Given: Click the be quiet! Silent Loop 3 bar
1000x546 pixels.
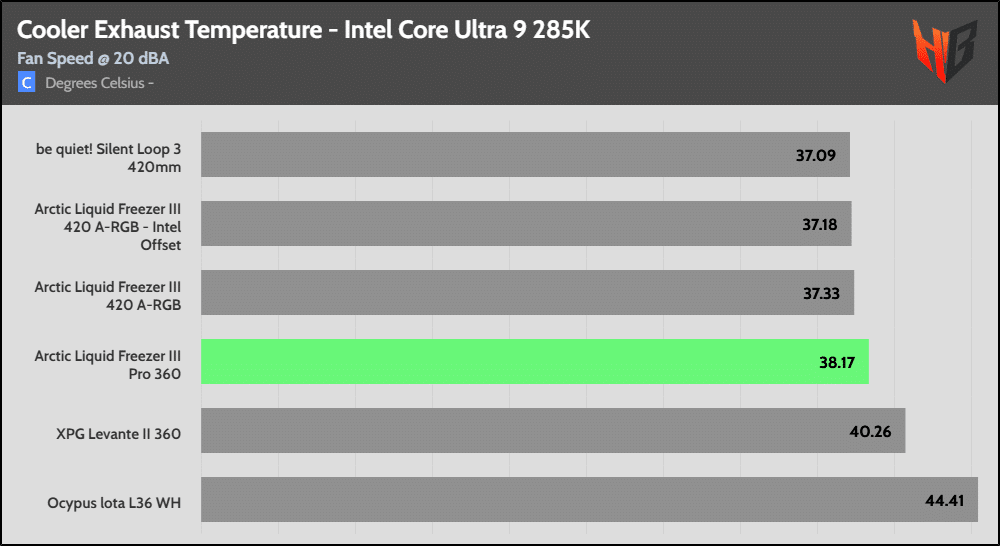Looking at the screenshot, I should tap(525, 155).
